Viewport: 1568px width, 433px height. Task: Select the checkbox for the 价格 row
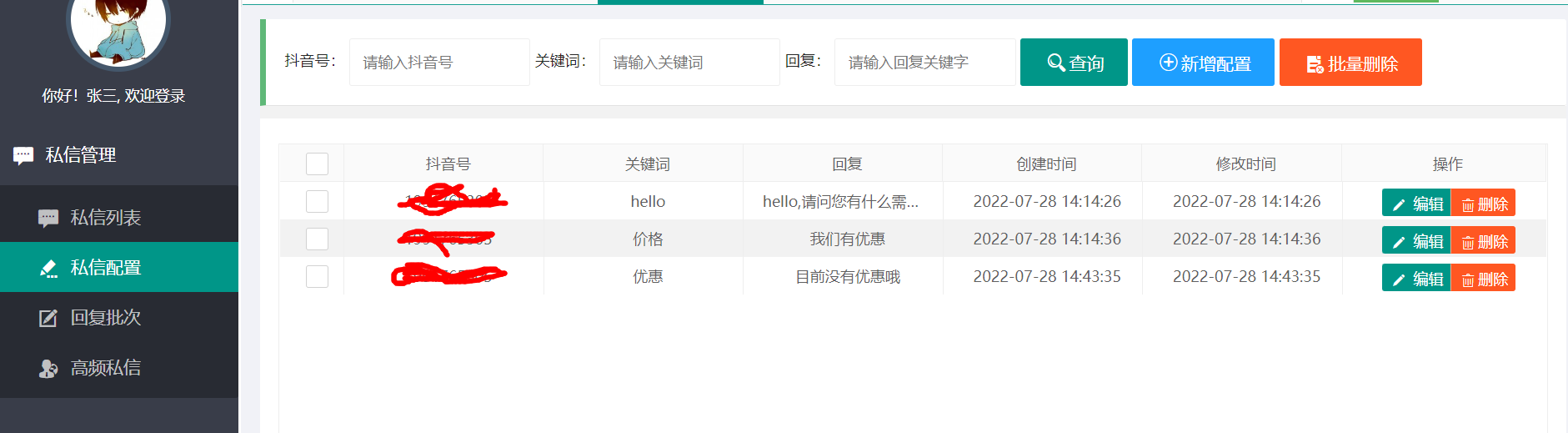click(317, 239)
